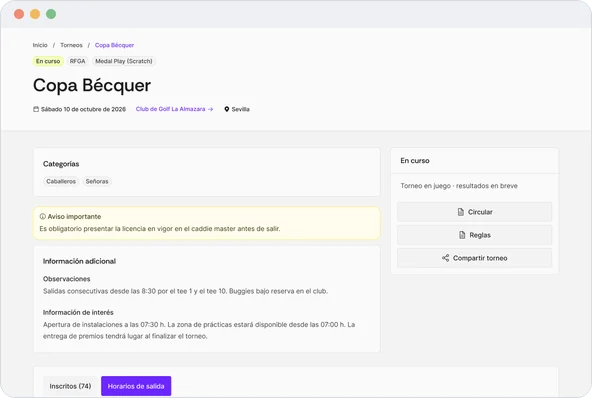Click the green maximize window button

point(51,14)
